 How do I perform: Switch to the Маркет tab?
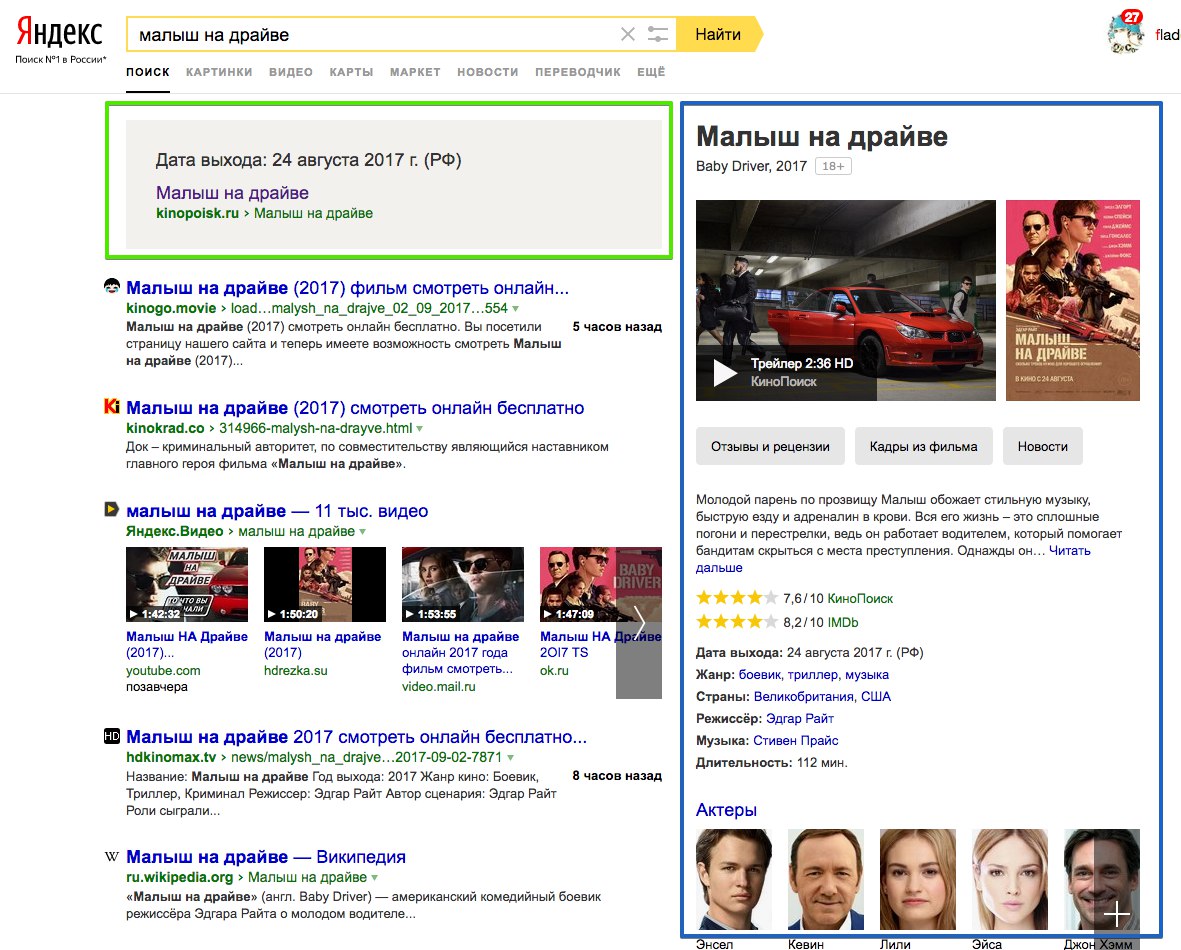tap(415, 72)
